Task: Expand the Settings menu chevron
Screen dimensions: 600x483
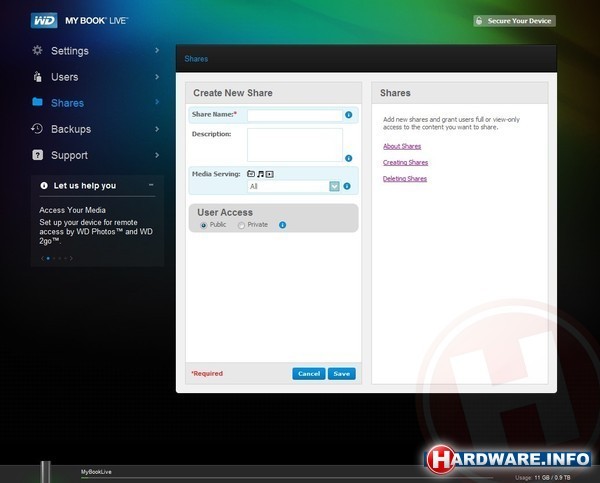Action: click(x=157, y=50)
